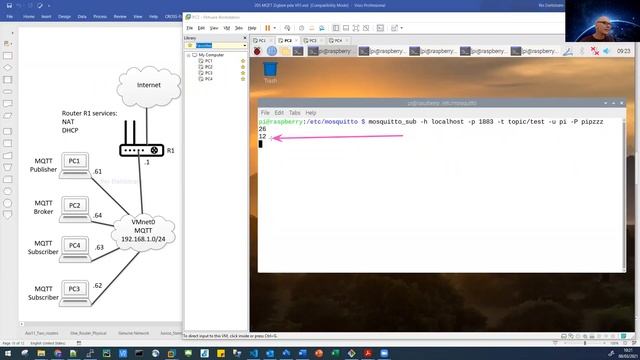640x360 pixels.
Task: Open the terminal window Tabs menu
Action: click(295, 113)
